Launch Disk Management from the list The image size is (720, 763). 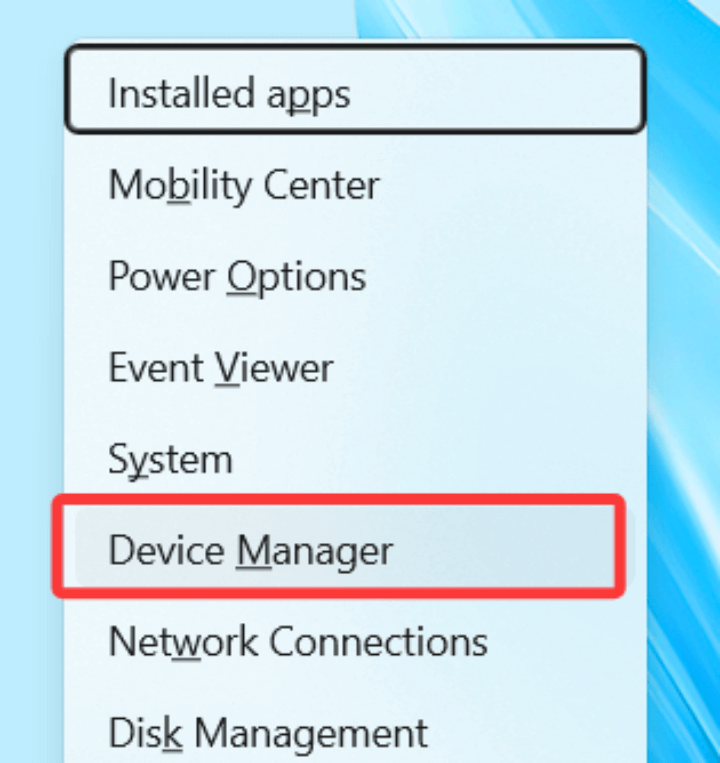[267, 732]
